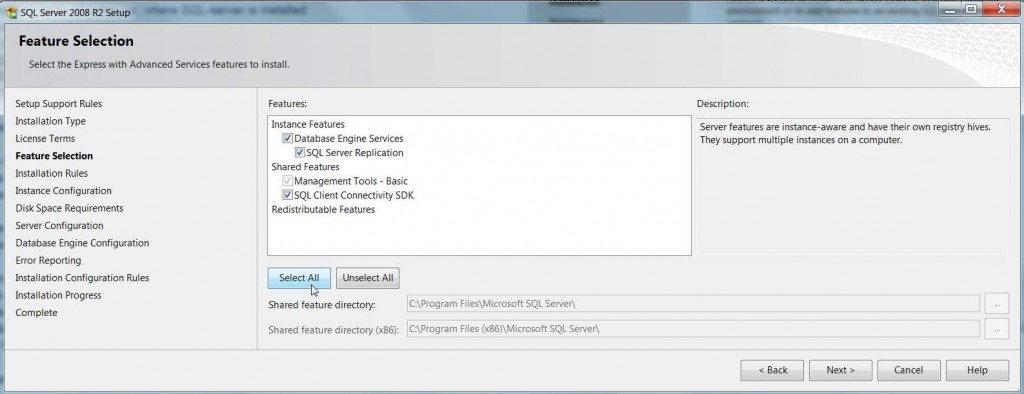Viewport: 1024px width, 394px height.
Task: Click the Unselect All button
Action: tap(368, 278)
